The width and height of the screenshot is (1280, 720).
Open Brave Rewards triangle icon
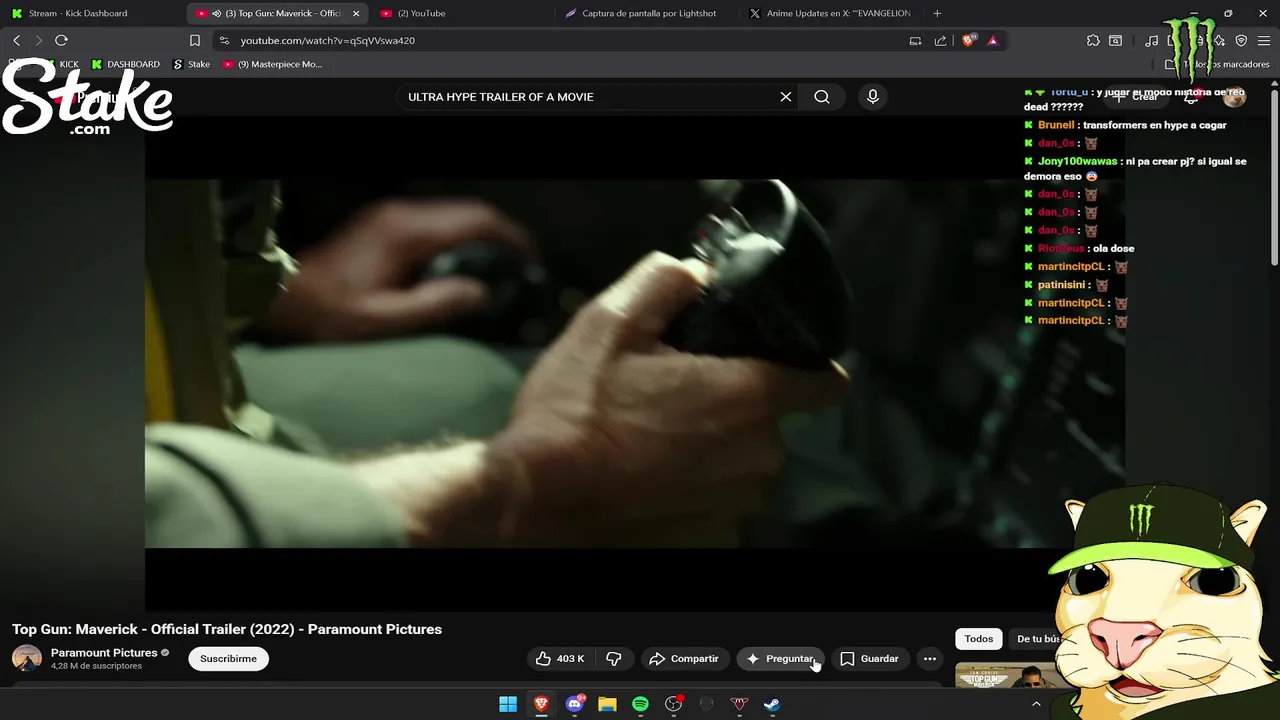pyautogui.click(x=992, y=41)
